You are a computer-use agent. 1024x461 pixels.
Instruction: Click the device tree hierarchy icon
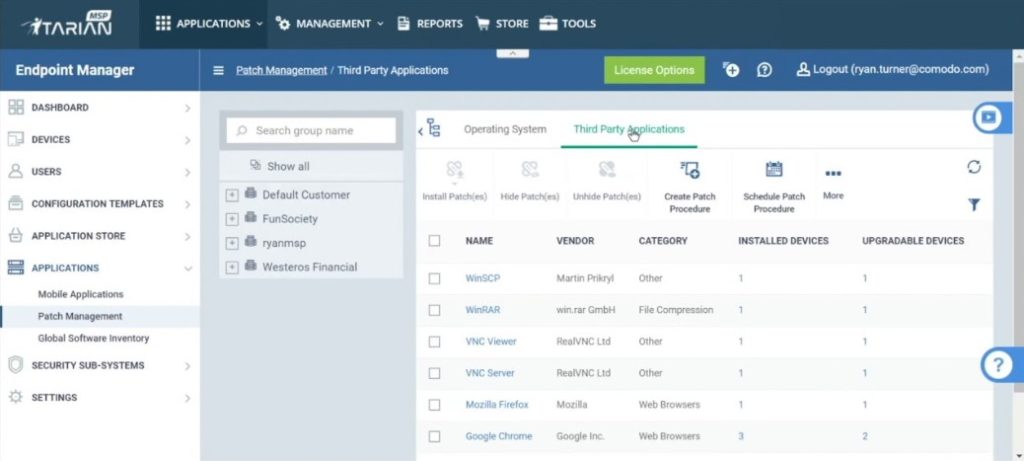433,128
